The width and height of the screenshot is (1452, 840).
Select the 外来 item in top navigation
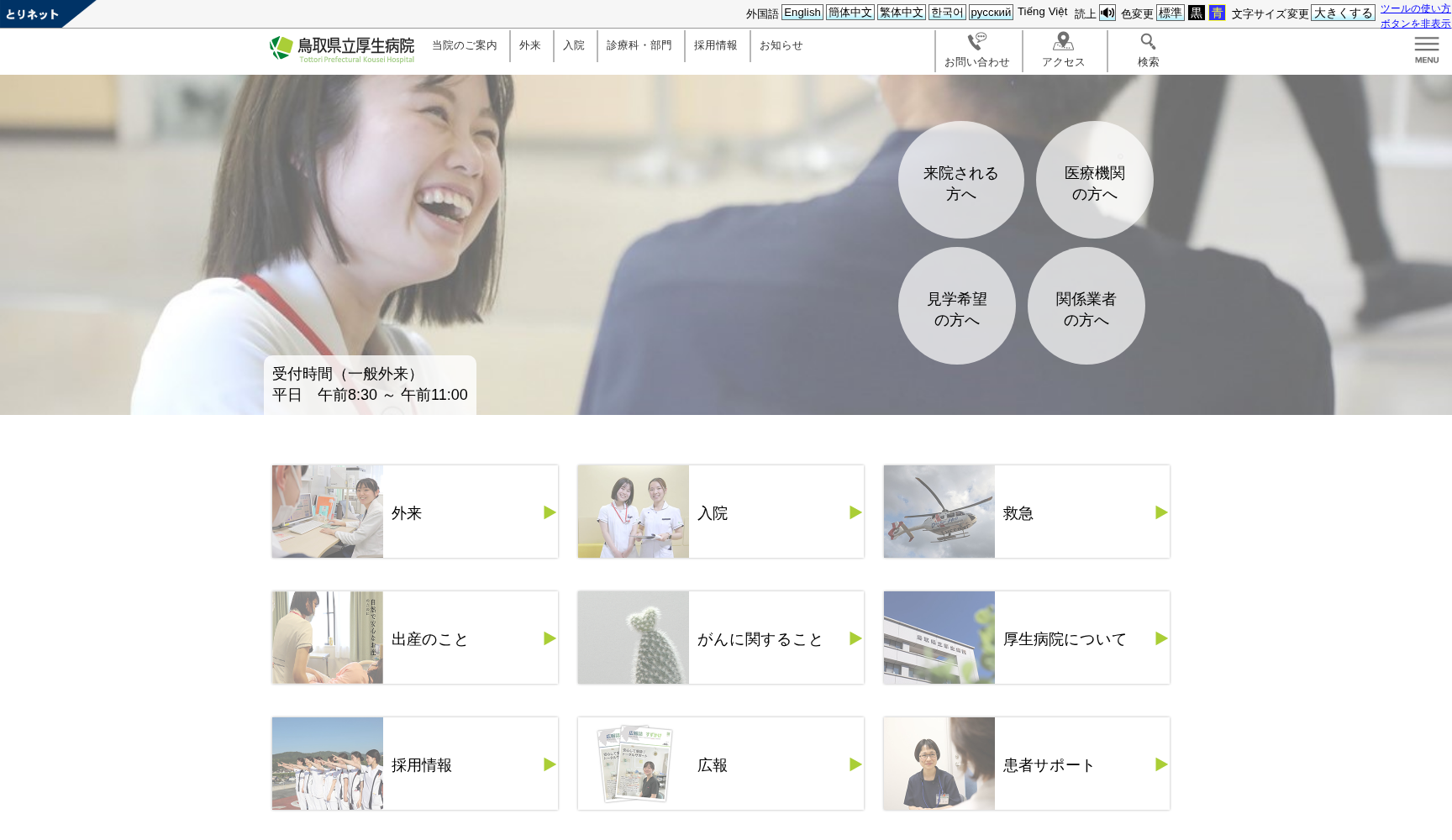tap(530, 45)
